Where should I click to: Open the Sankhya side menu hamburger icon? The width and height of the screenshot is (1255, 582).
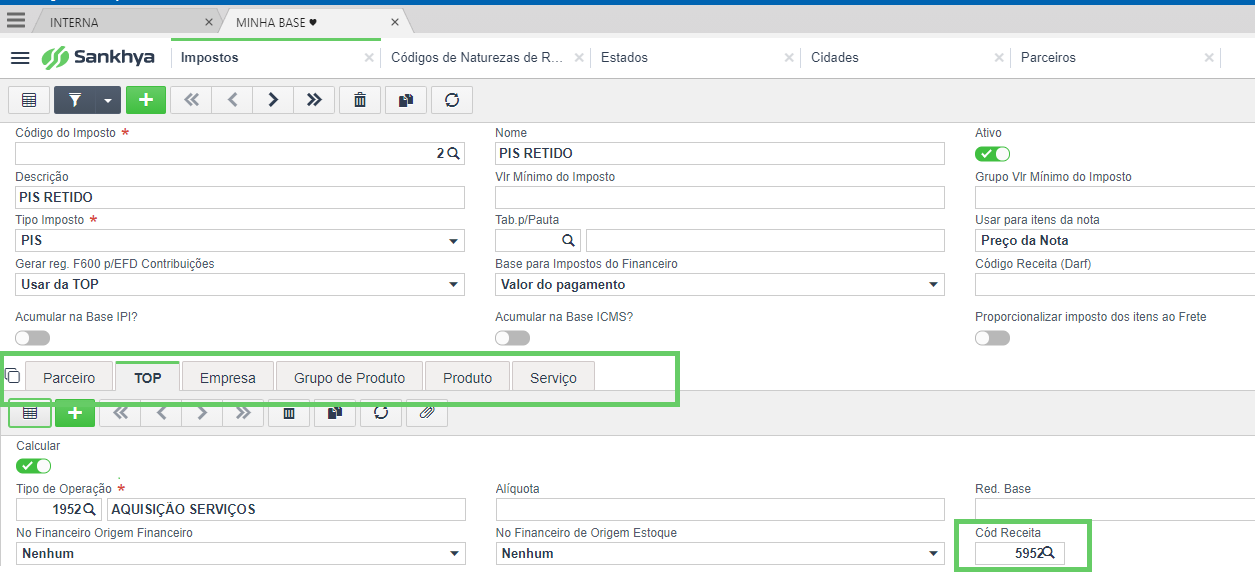point(20,58)
